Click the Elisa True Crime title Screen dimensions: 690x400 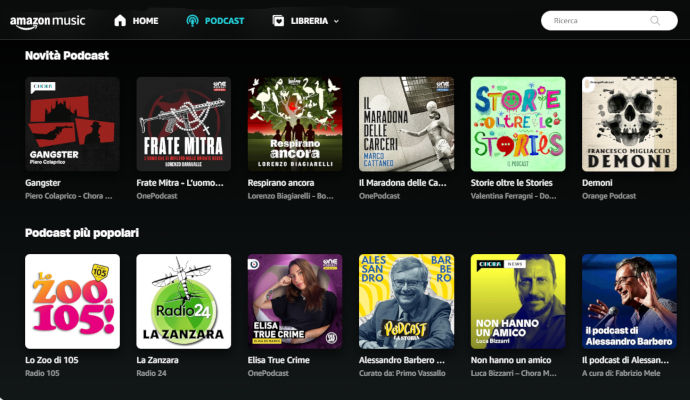[x=279, y=360]
